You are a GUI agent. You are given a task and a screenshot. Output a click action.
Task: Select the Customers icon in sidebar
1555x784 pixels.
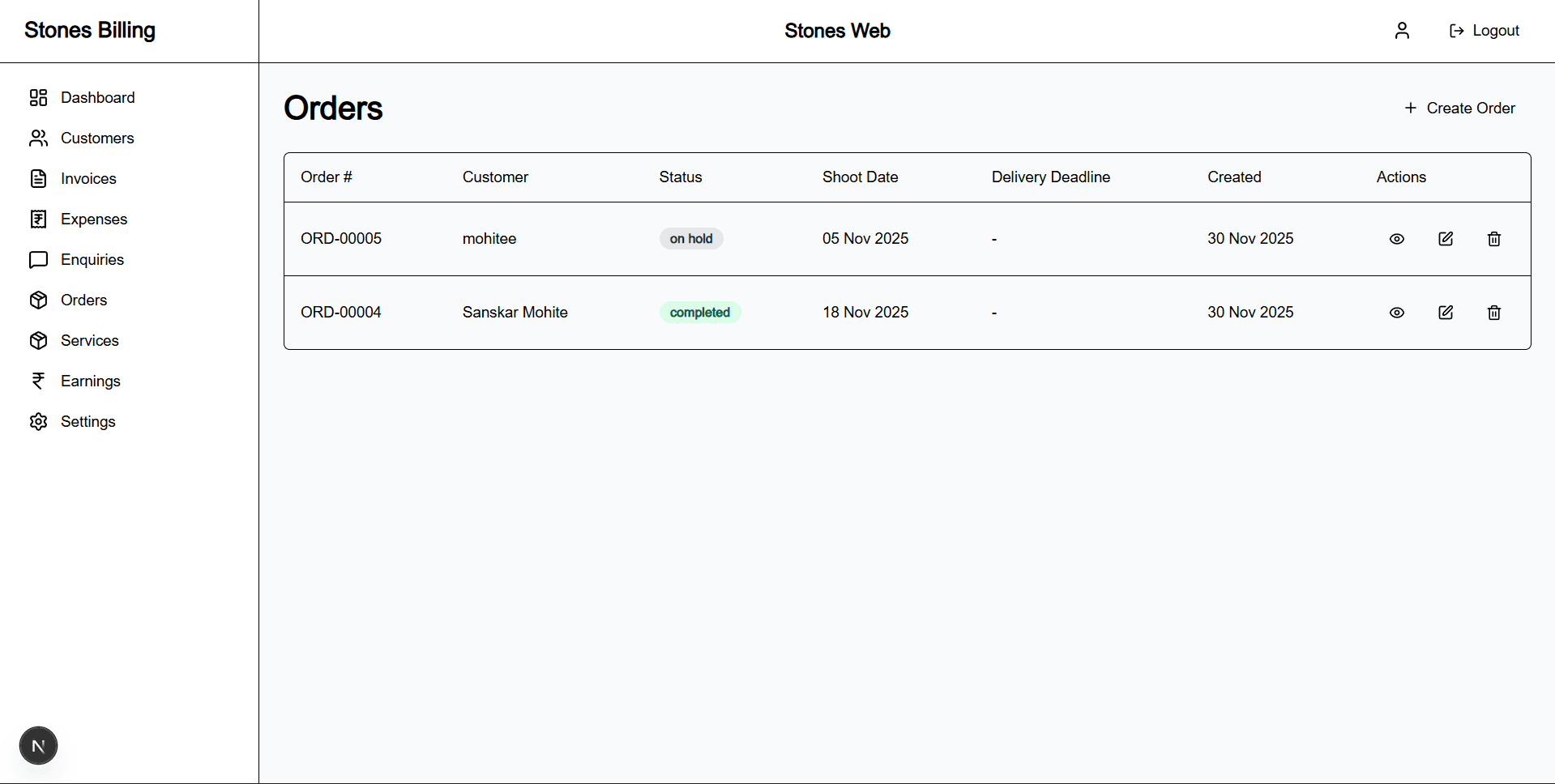(x=38, y=138)
